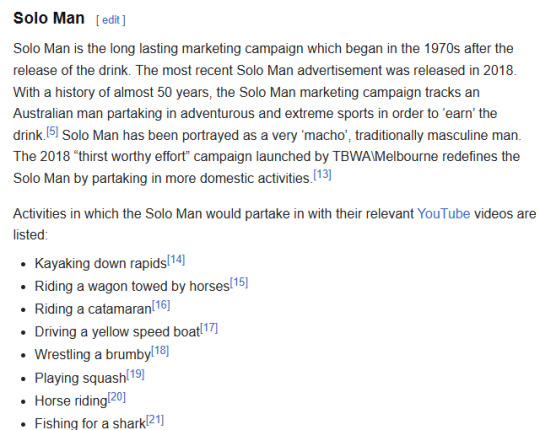
Task: Select footnote 19 beside Playing squash
Action: 135,374
